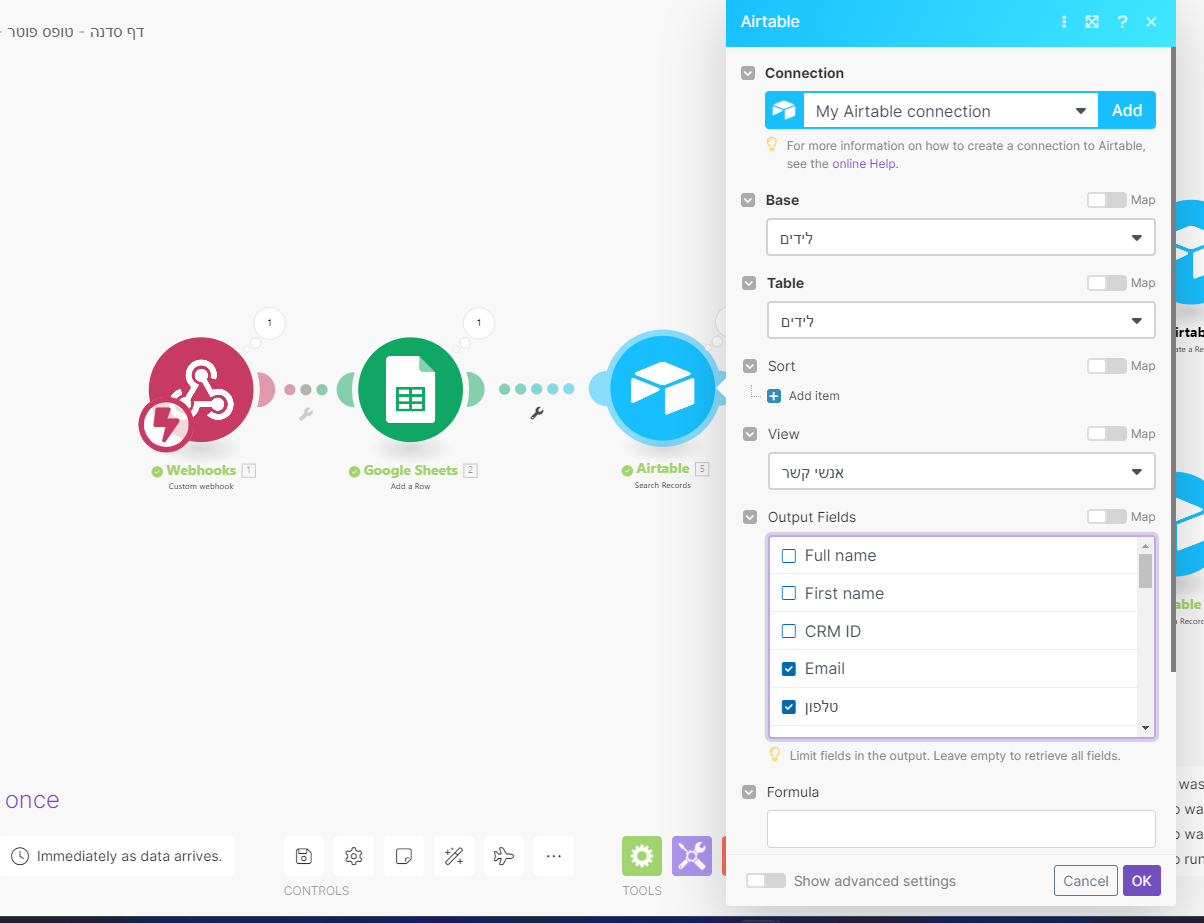Screen dimensions: 1204x923
Task: Click the blue plus icon beside Add item
Action: pyautogui.click(x=774, y=396)
